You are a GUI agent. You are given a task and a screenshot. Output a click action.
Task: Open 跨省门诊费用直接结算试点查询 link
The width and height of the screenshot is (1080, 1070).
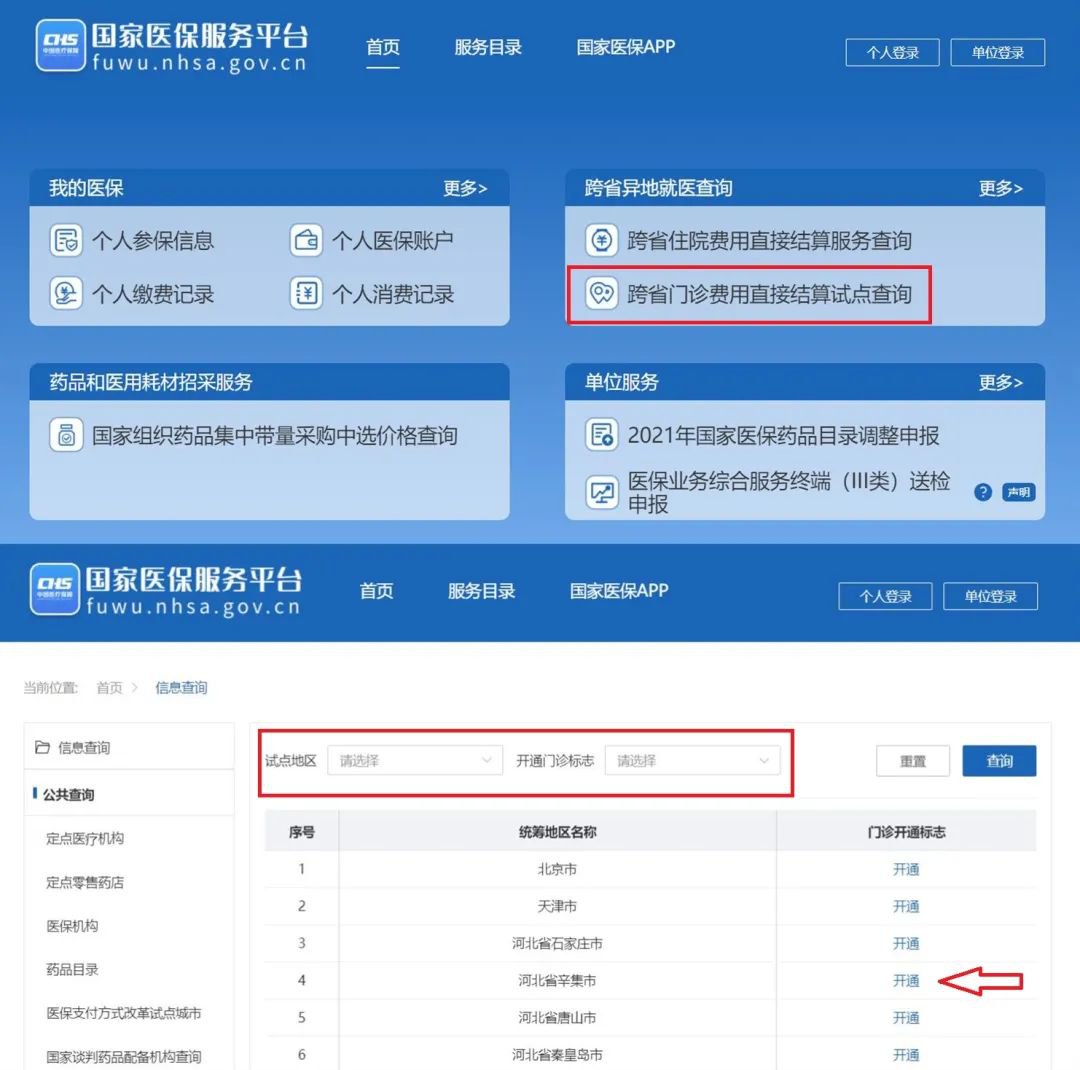769,294
